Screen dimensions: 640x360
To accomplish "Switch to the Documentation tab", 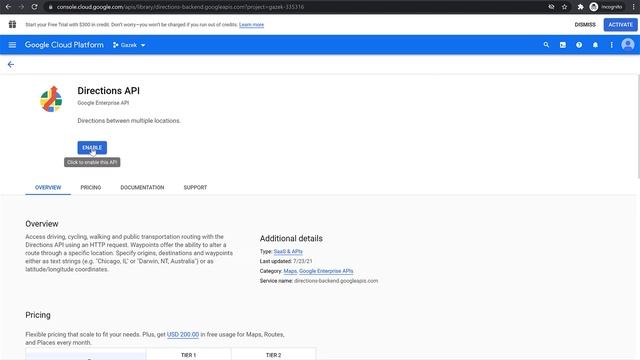I will click(x=142, y=187).
